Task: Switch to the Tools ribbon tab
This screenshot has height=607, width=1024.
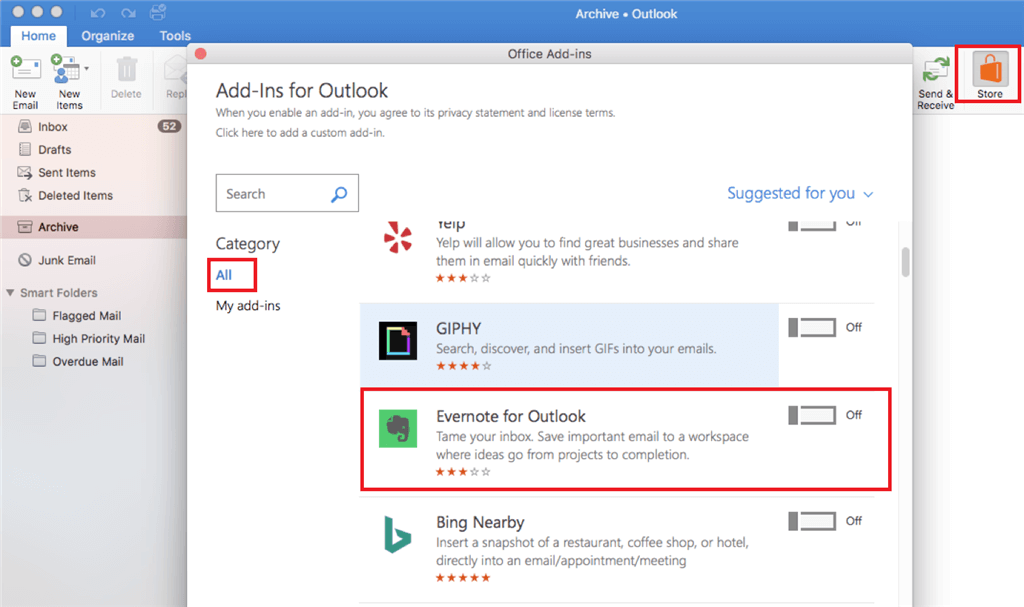Action: 175,36
